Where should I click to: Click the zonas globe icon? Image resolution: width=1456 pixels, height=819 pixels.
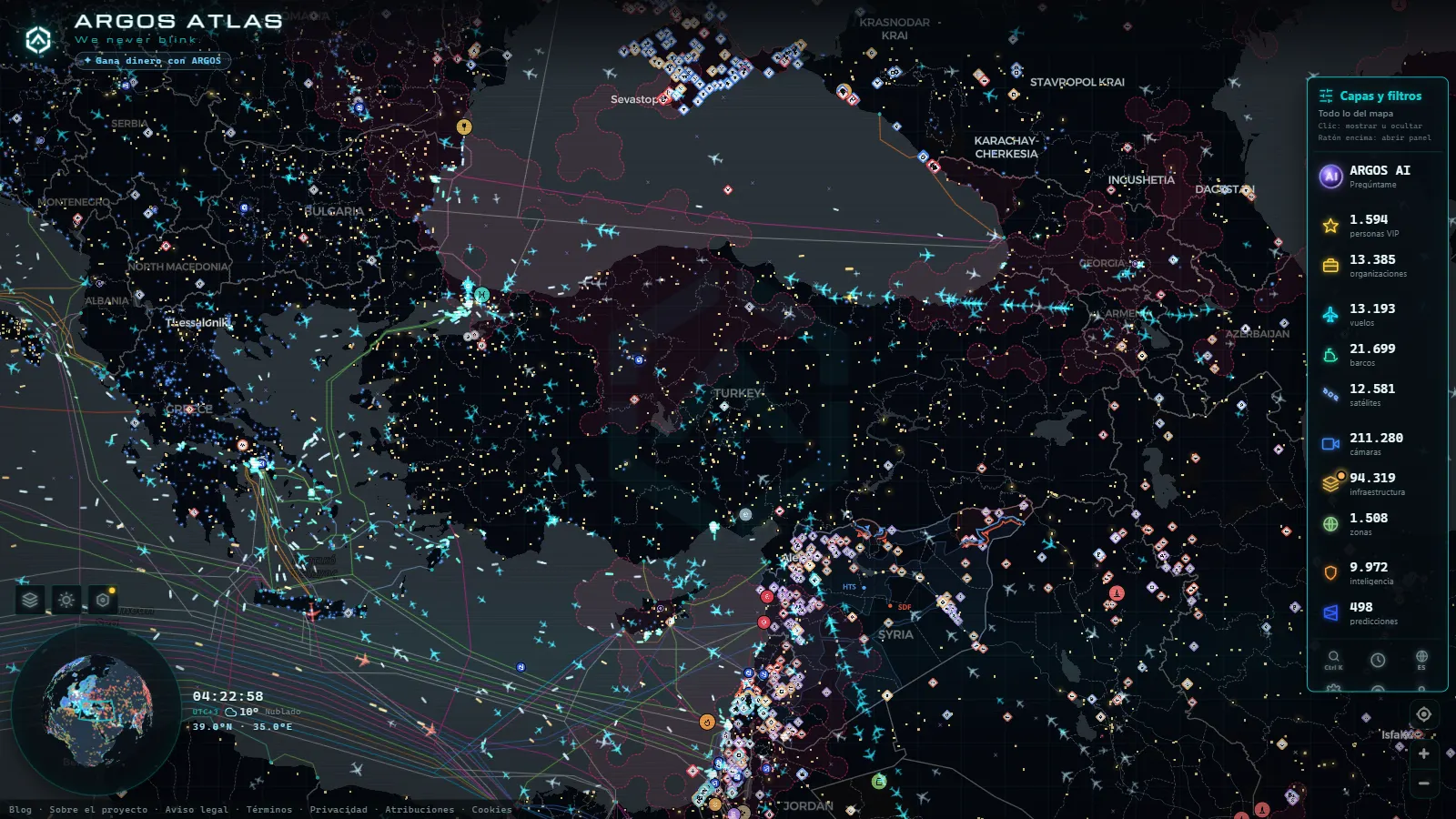click(x=1330, y=523)
